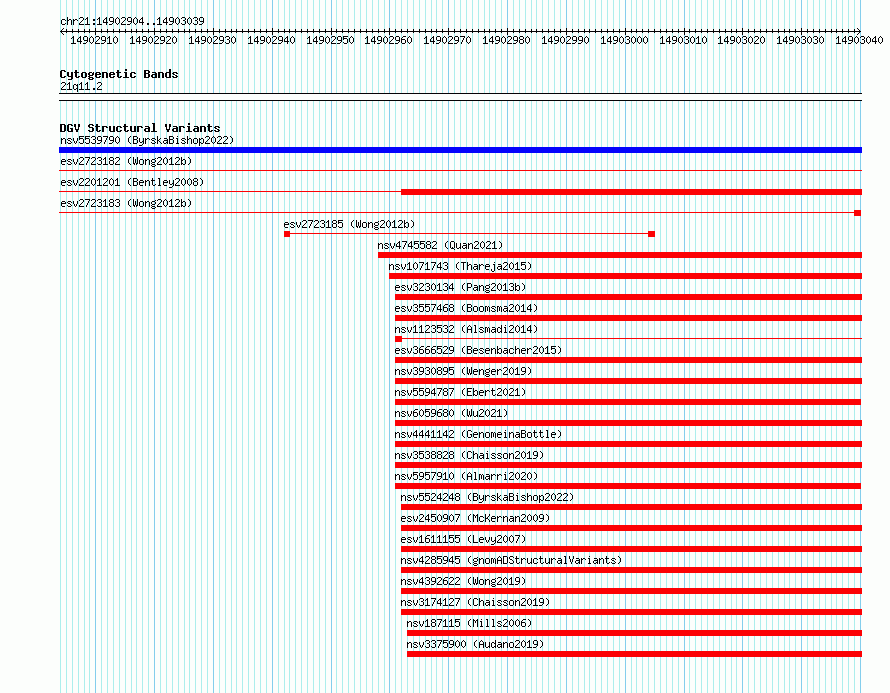Click the nsv5539790 (ByrskaBishop2022) label
This screenshot has width=890, height=693.
point(147,140)
